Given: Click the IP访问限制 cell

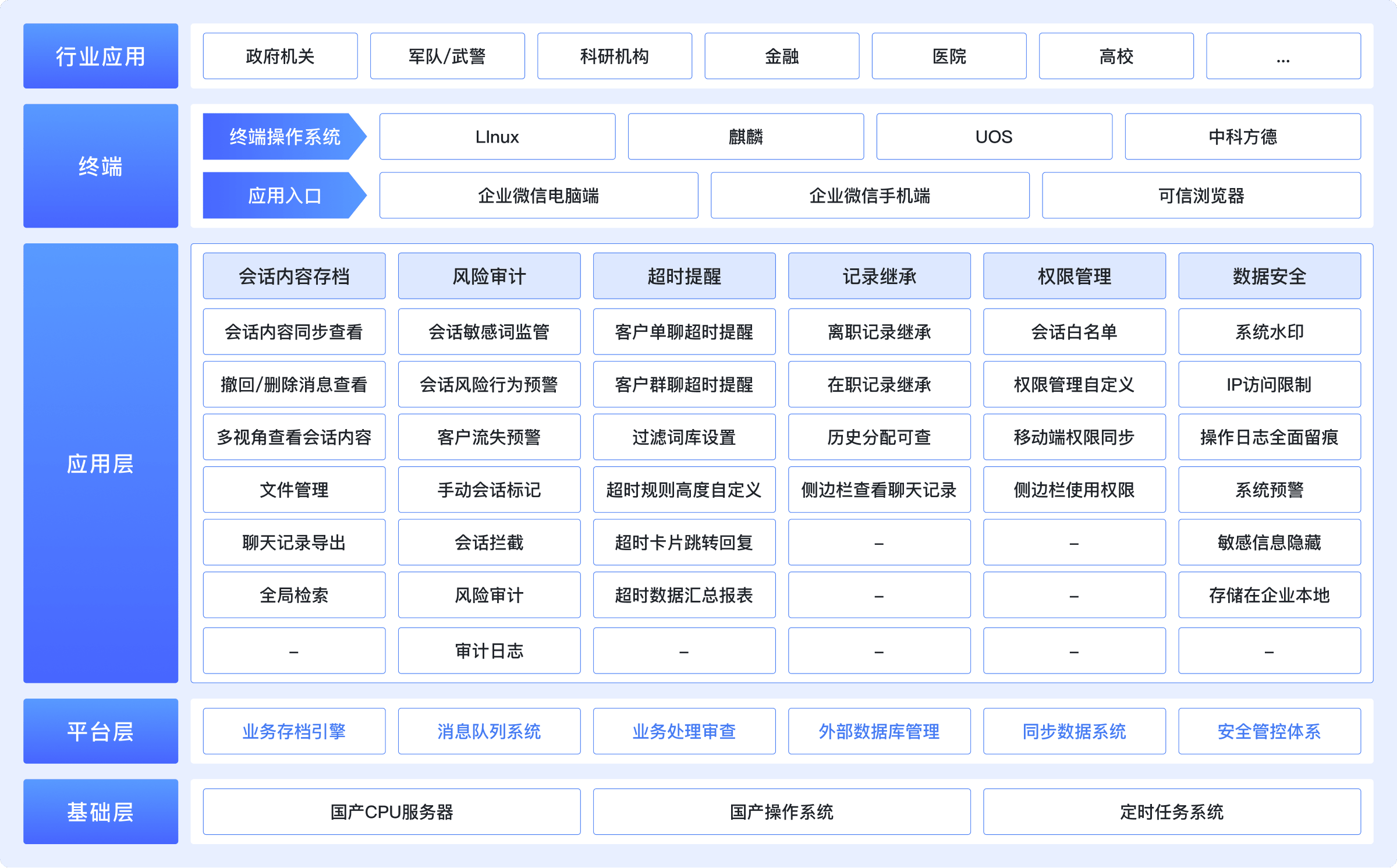Looking at the screenshot, I should (x=1269, y=385).
